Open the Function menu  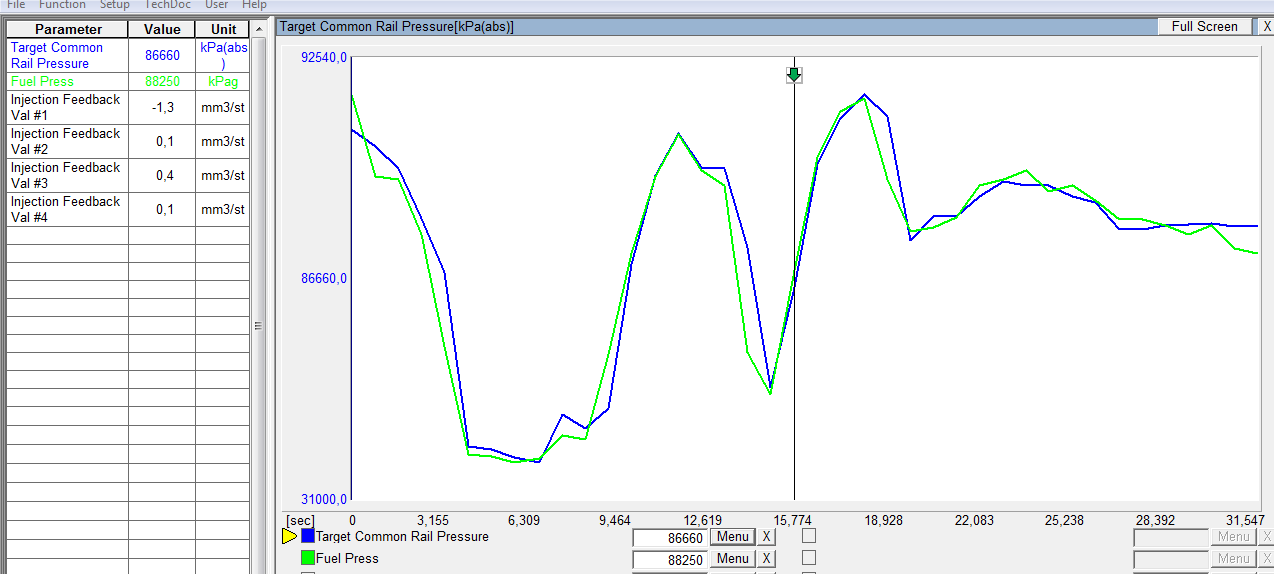pyautogui.click(x=62, y=5)
